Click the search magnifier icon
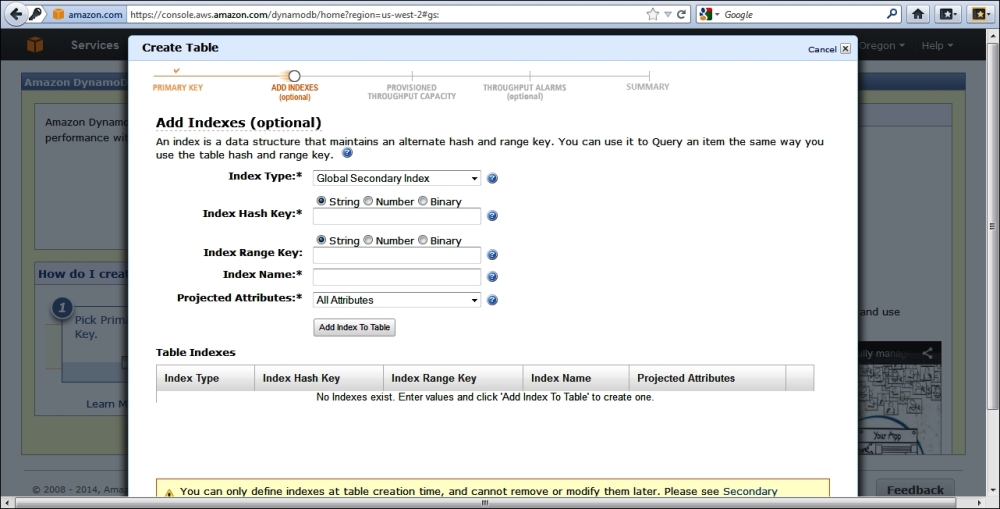The height and width of the screenshot is (509, 1000). pos(892,13)
